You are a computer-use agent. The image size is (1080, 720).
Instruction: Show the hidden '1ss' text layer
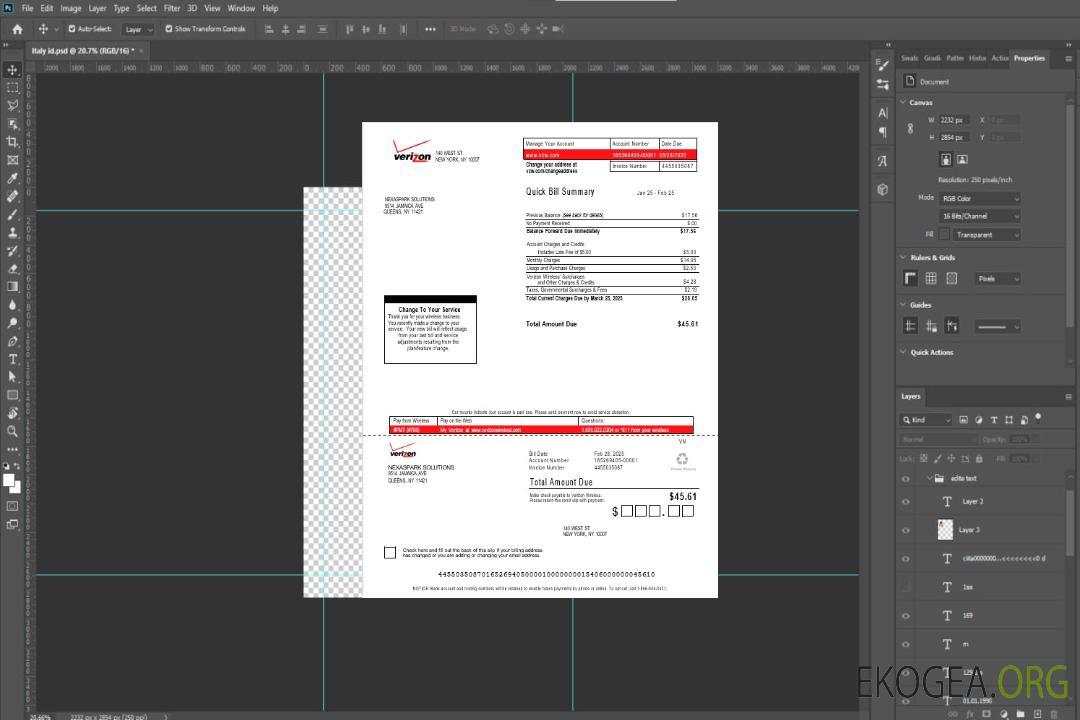click(906, 587)
